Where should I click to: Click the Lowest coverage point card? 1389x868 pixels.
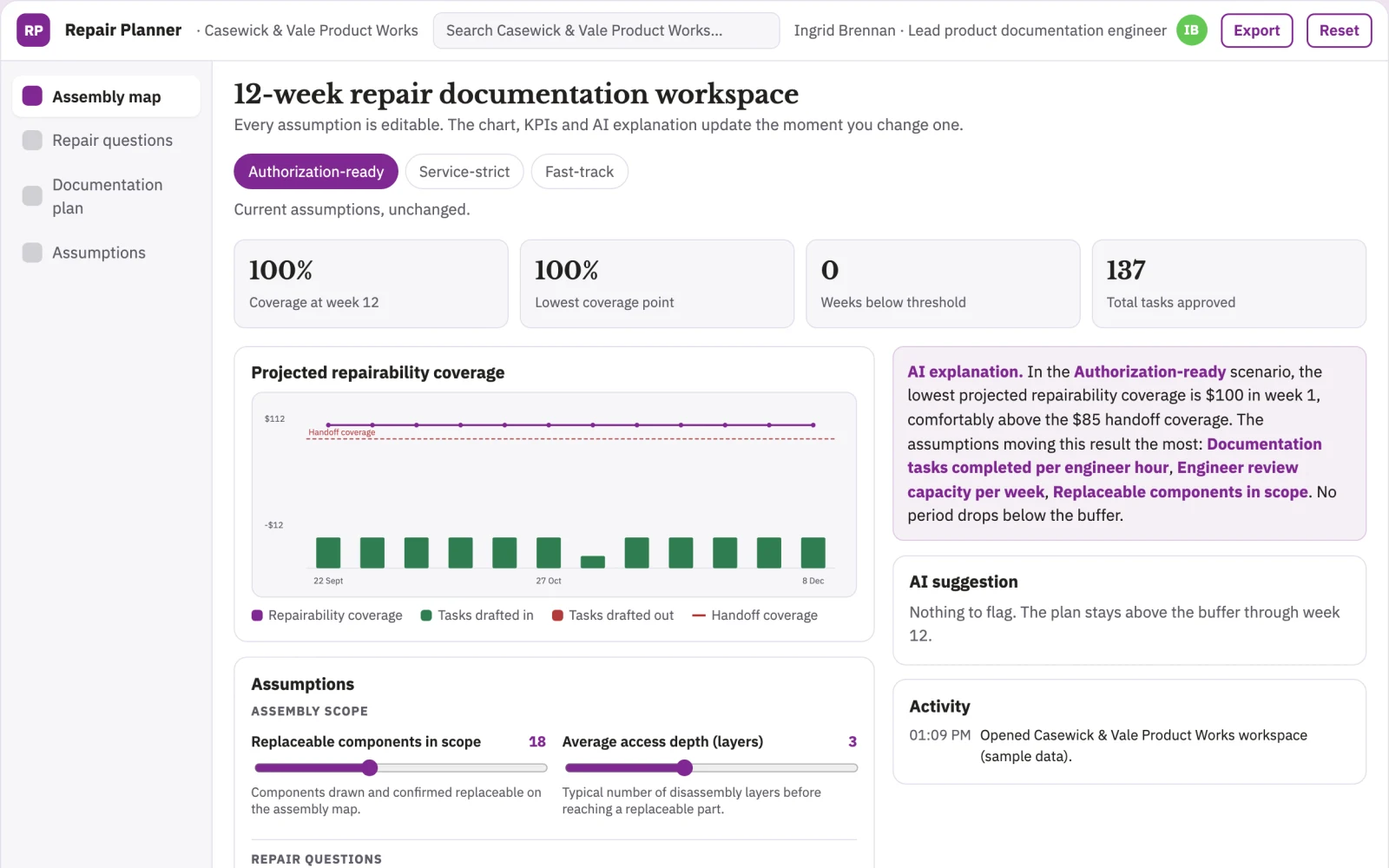tap(657, 284)
